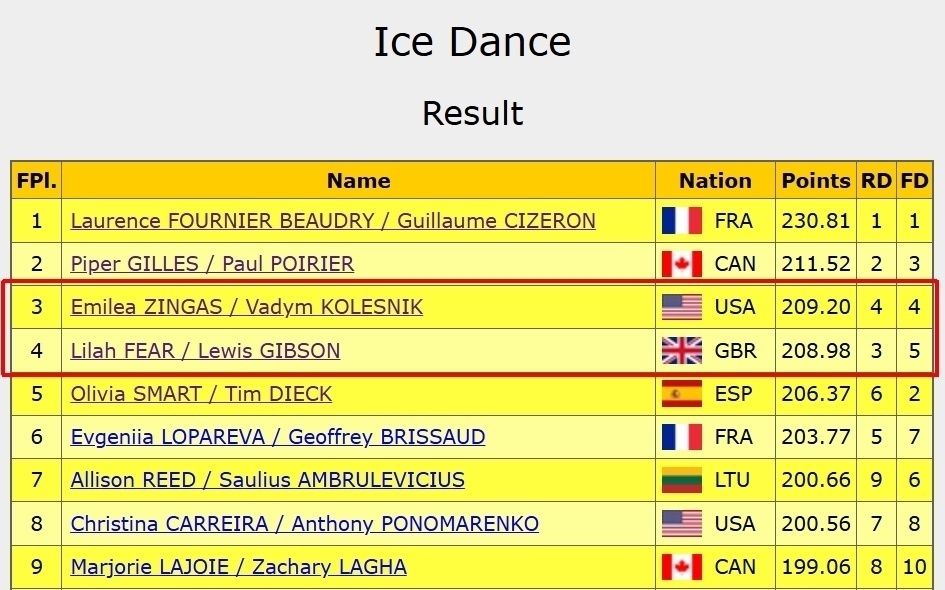Open Christina CARREIRA / Anthony PONOMARENKO link
The width and height of the screenshot is (945, 590).
[x=305, y=524]
